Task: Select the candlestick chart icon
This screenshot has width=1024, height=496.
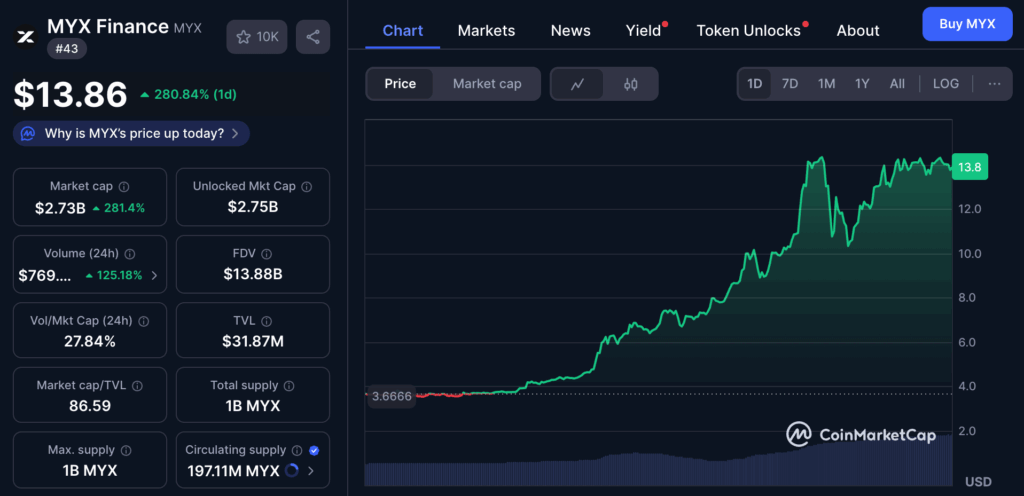Action: (630, 84)
